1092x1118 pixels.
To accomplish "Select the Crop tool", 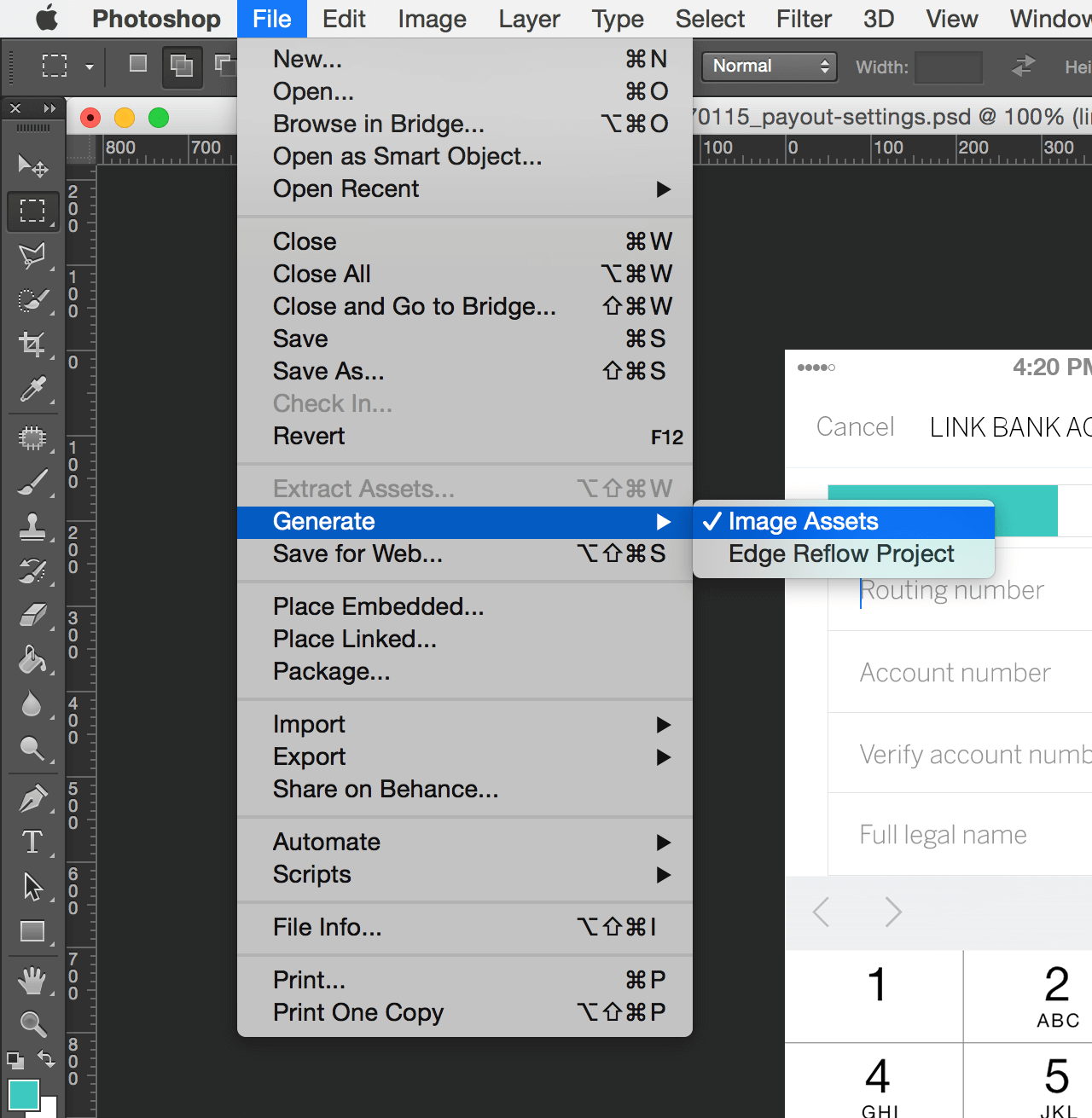I will (x=32, y=345).
